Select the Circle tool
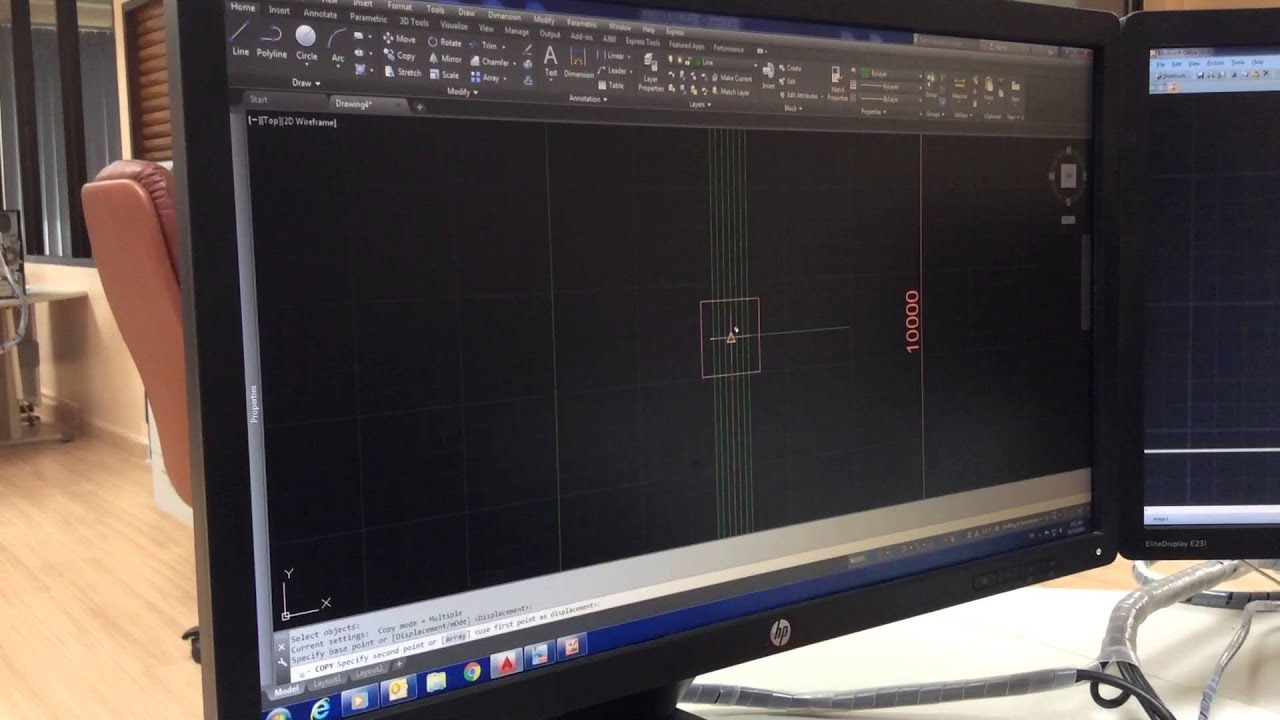Image resolution: width=1280 pixels, height=720 pixels. (306, 45)
